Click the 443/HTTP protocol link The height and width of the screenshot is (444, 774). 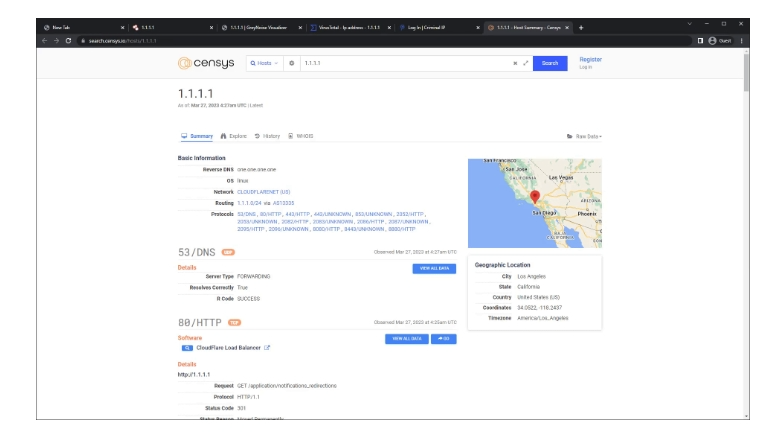click(x=298, y=214)
